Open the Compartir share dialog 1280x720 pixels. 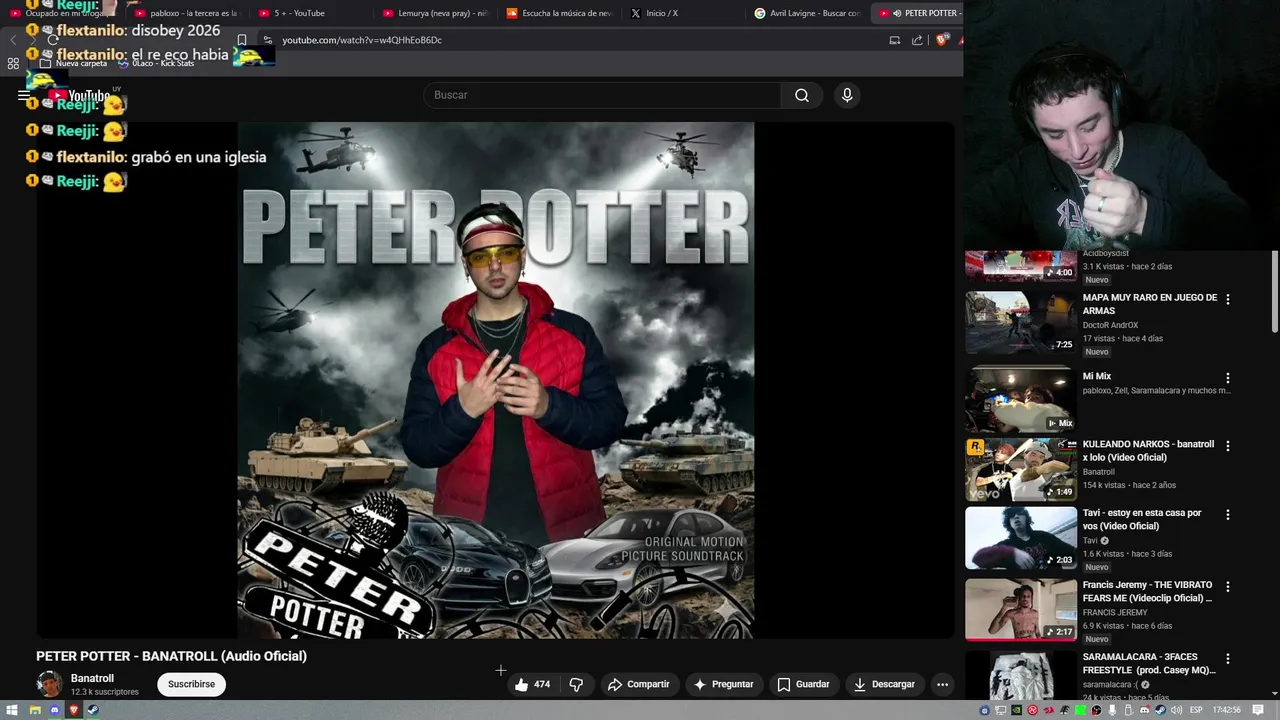click(x=638, y=684)
